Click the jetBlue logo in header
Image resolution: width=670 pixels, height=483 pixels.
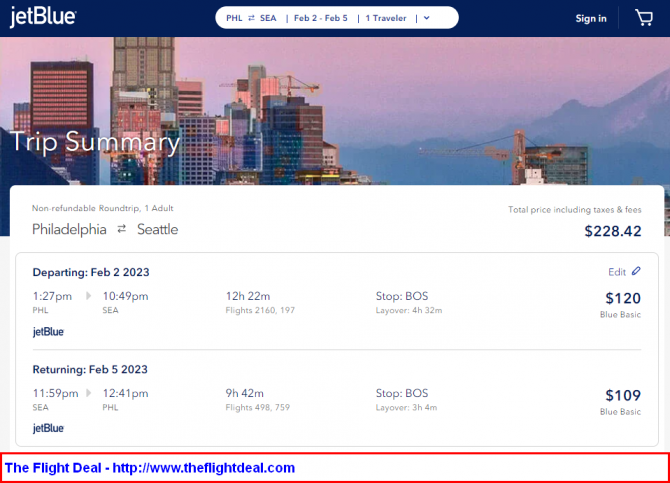(43, 17)
